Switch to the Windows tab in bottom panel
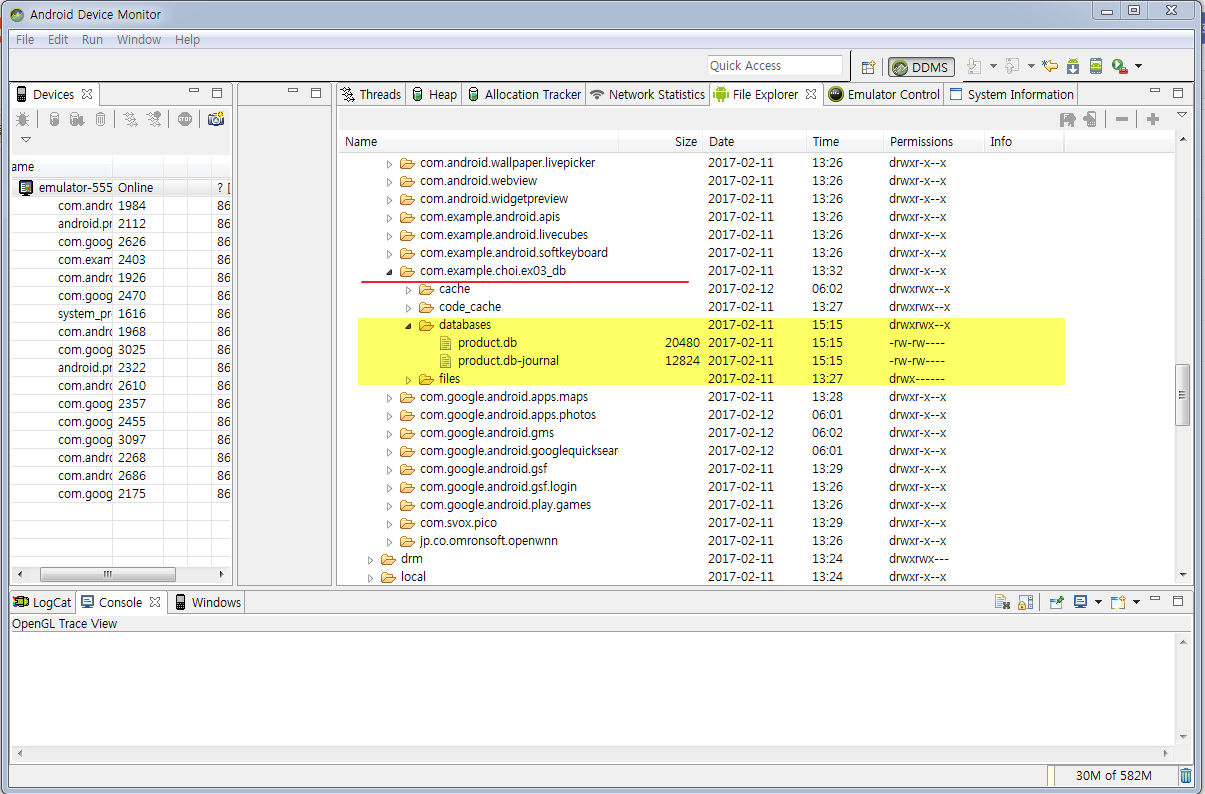This screenshot has height=794, width=1205. coord(207,602)
